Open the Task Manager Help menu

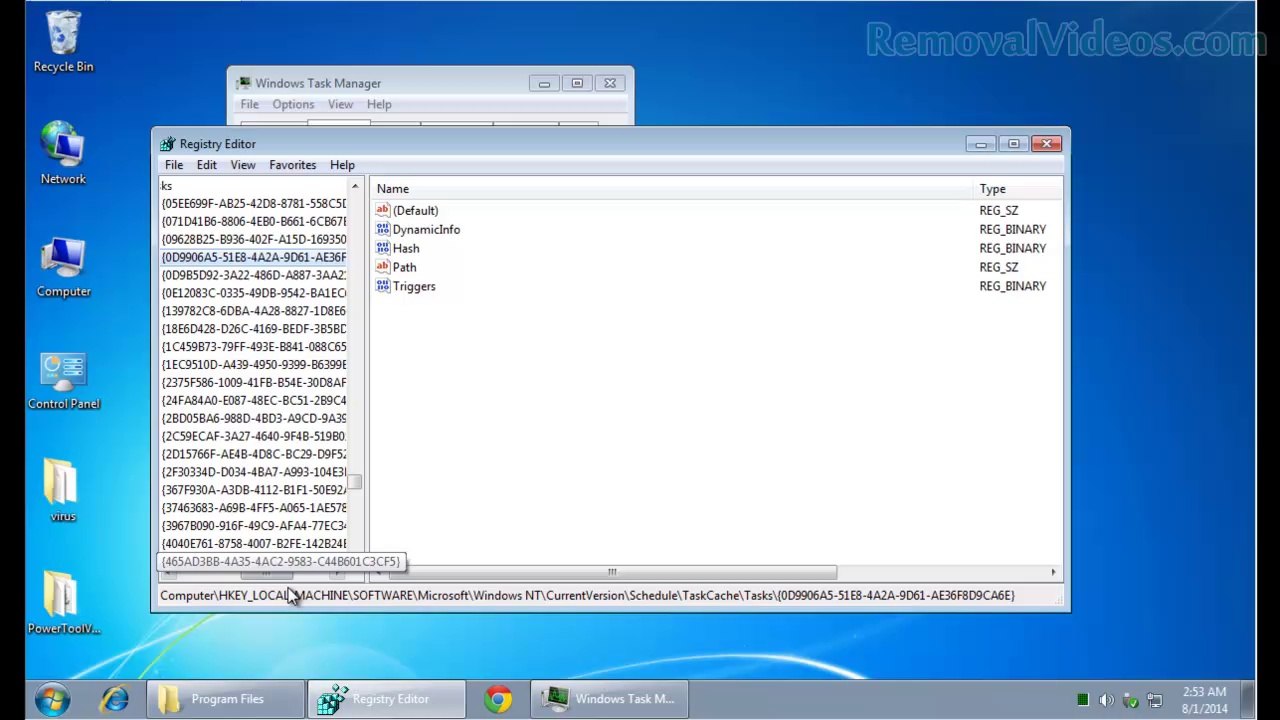click(379, 104)
